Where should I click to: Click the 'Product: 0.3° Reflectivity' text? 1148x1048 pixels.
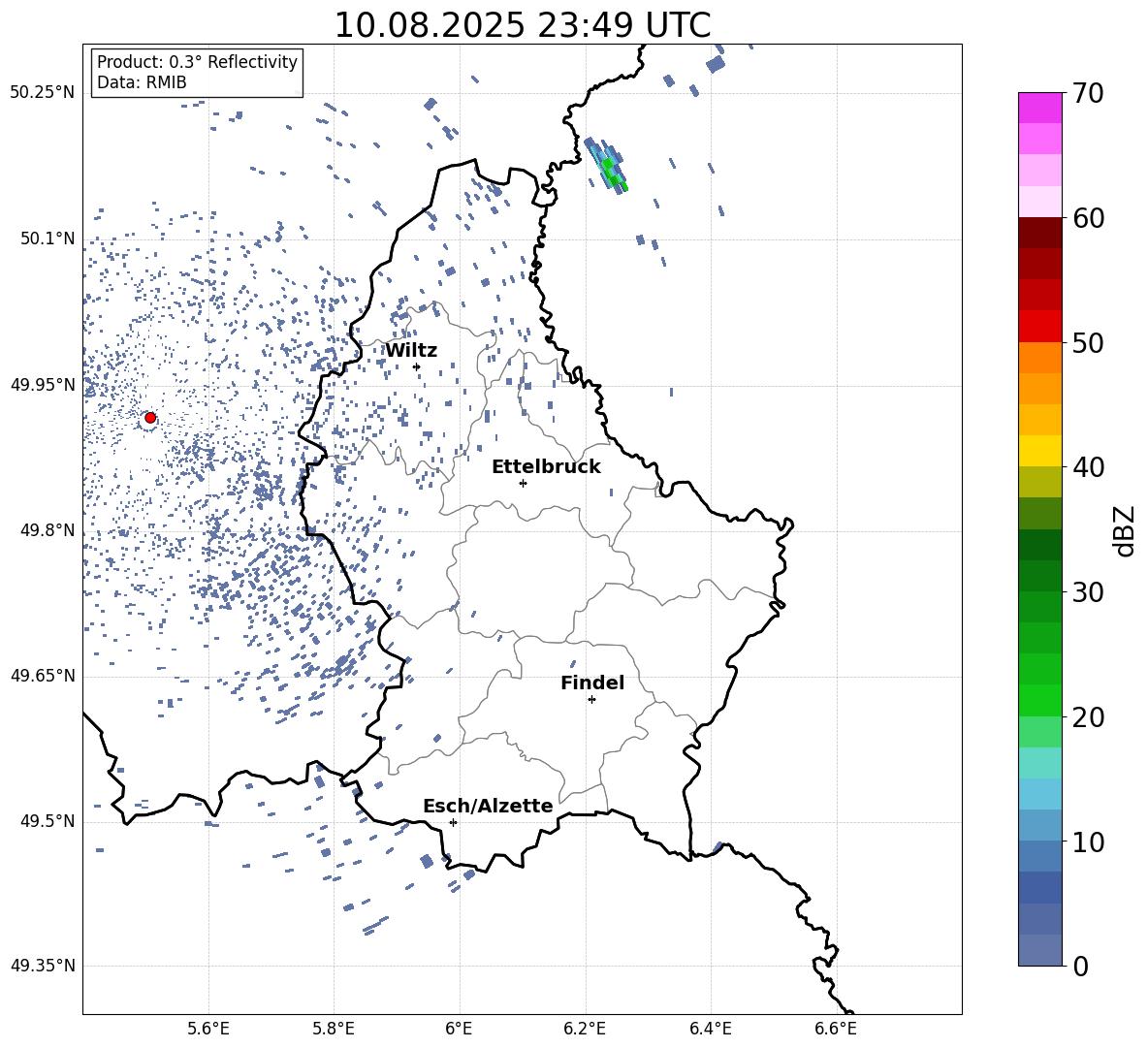(197, 61)
